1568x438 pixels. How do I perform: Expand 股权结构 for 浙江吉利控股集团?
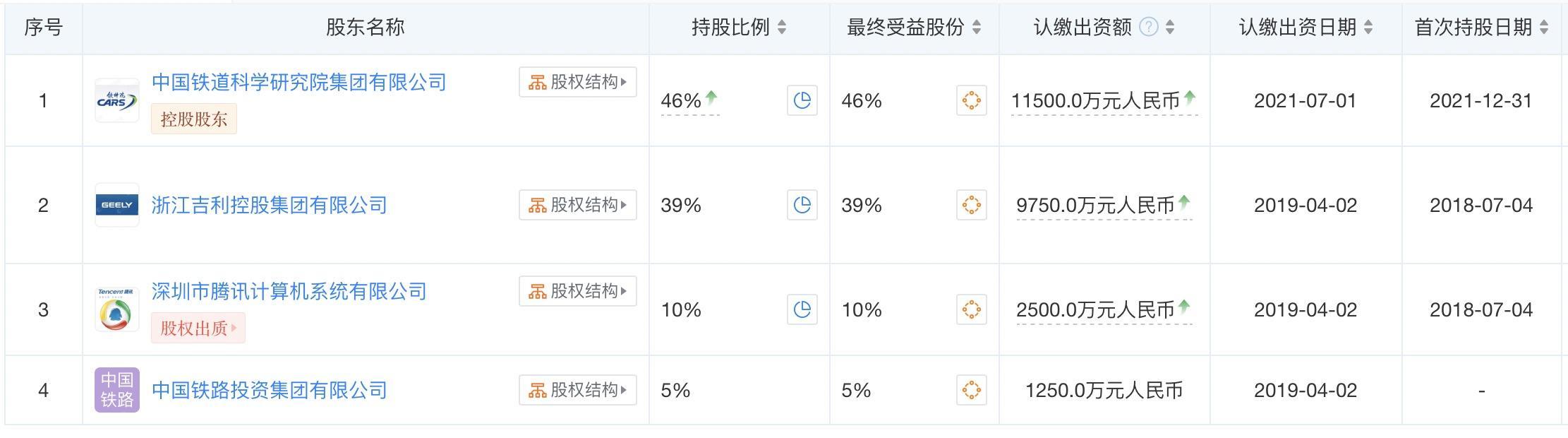[x=577, y=205]
